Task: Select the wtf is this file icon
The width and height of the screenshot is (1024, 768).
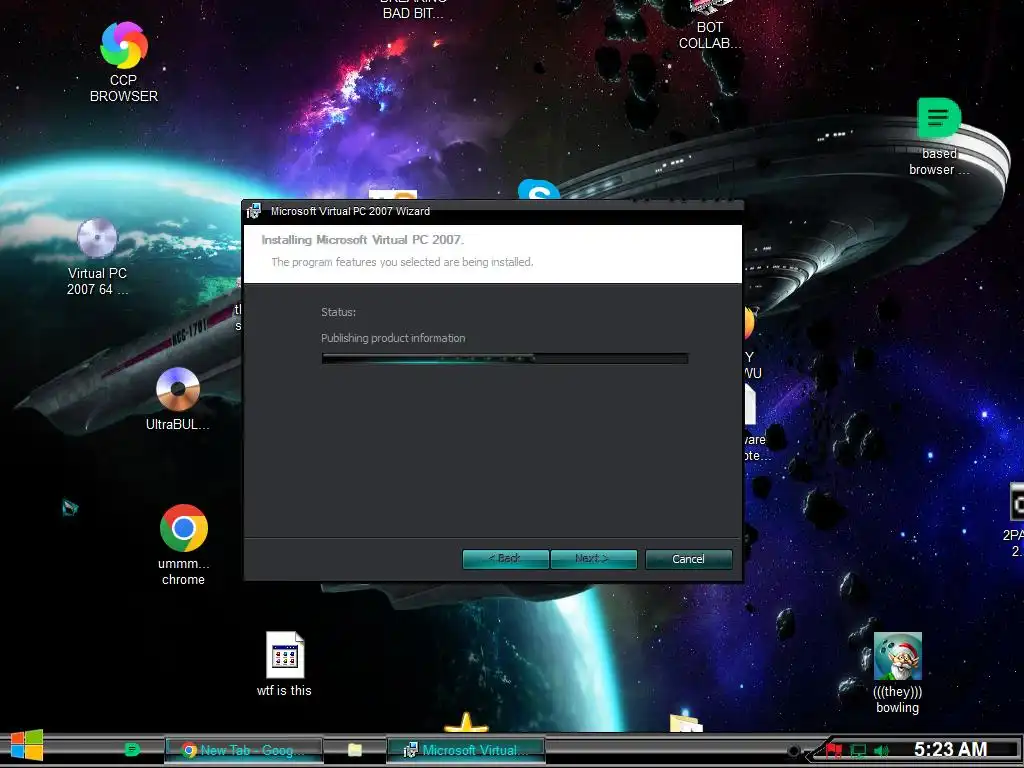Action: point(285,664)
